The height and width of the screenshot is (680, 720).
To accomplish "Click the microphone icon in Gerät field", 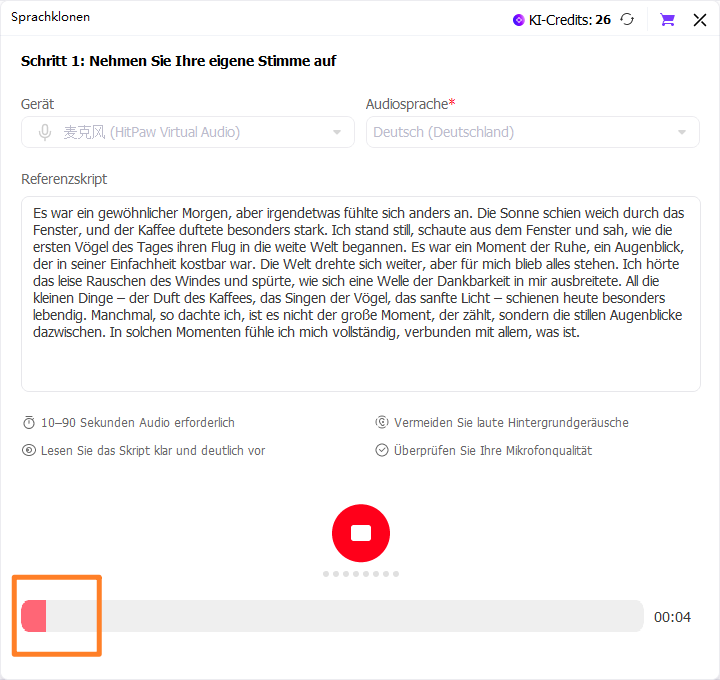I will [45, 132].
